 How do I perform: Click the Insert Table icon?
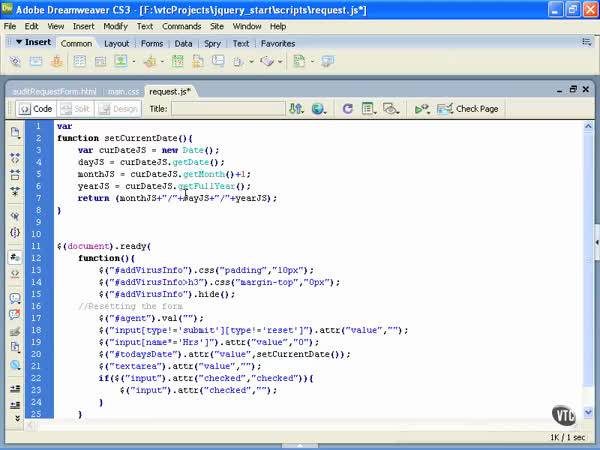click(80, 62)
